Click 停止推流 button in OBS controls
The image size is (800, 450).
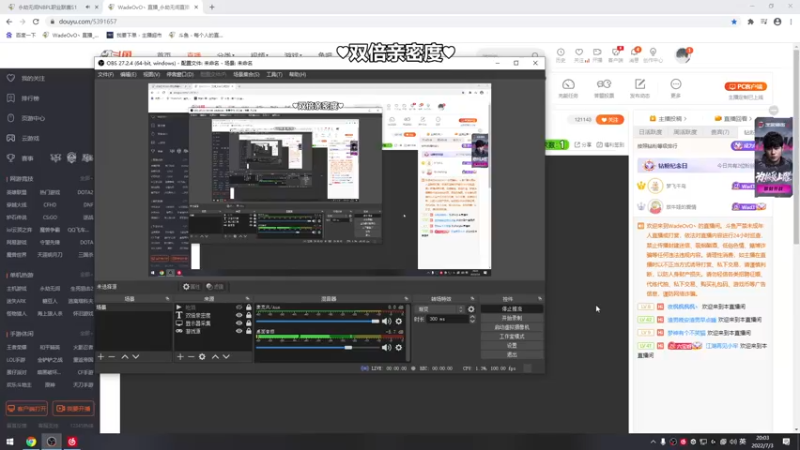coord(512,309)
